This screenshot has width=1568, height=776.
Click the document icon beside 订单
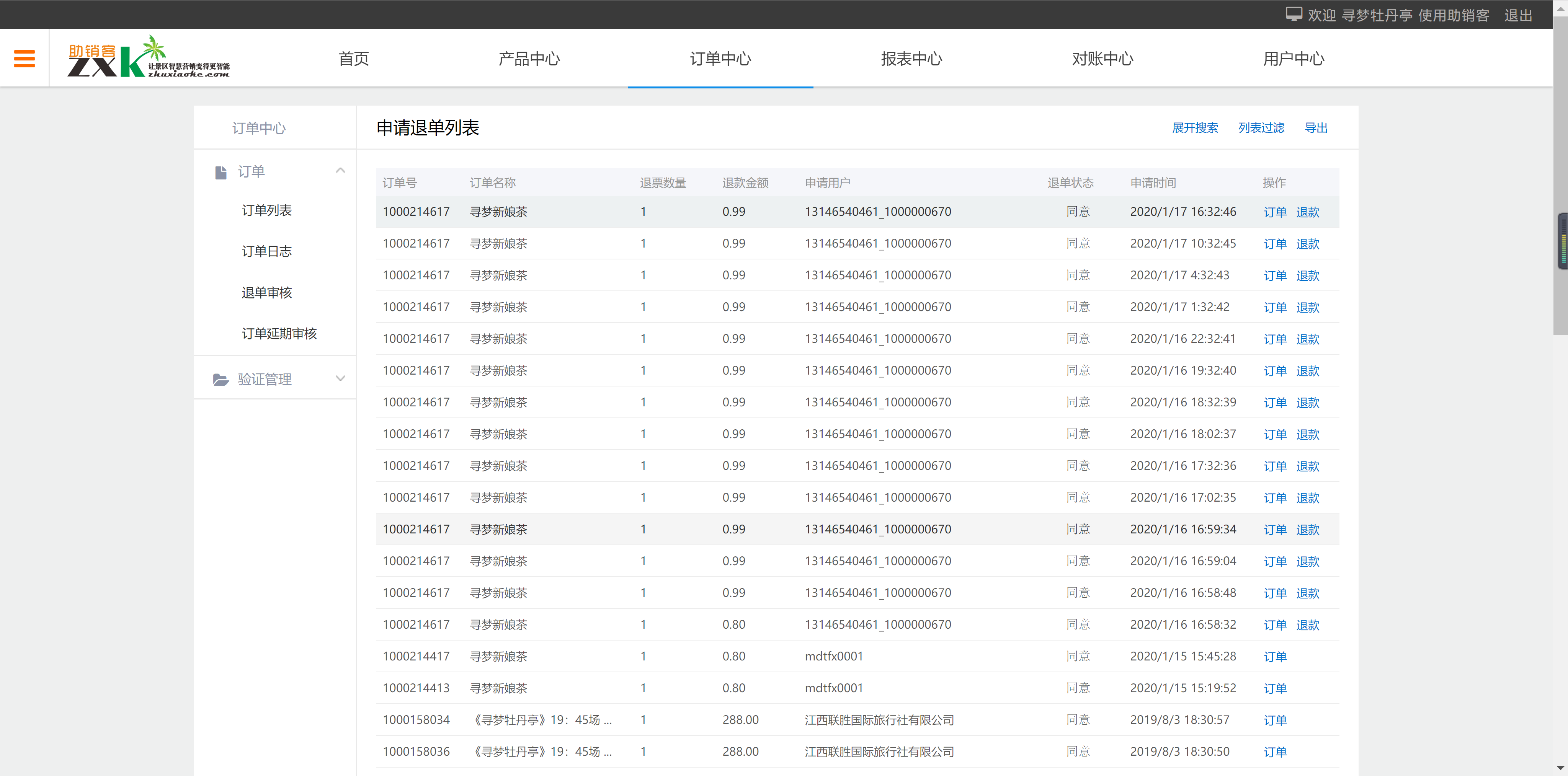click(x=221, y=172)
